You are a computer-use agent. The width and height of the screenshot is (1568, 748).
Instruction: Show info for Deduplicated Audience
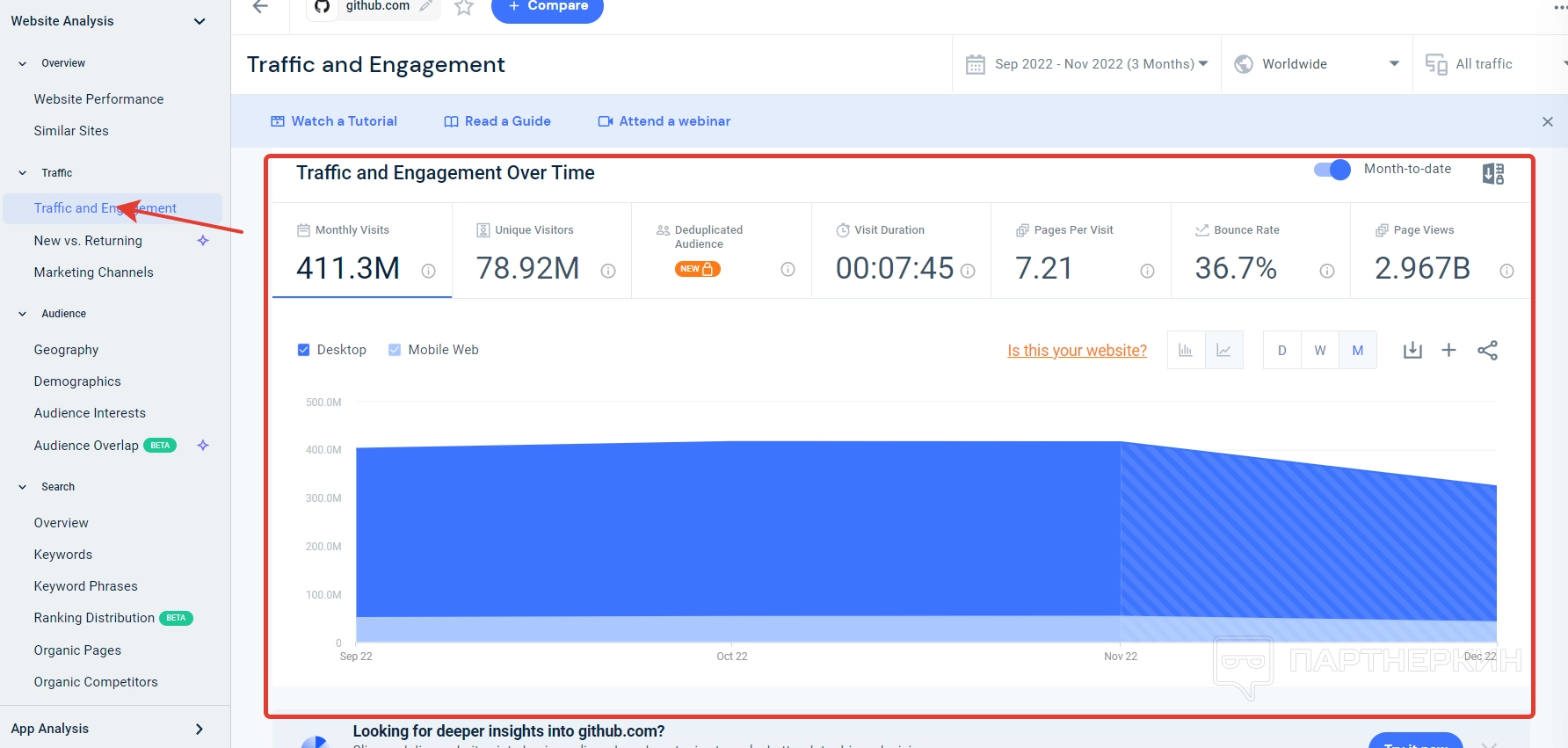788,270
